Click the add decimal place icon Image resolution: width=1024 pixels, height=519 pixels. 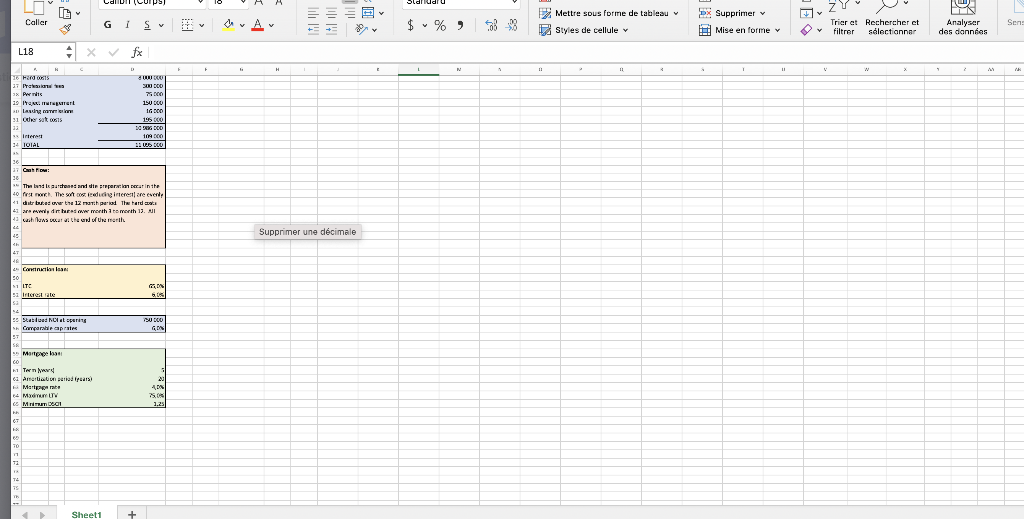(492, 25)
